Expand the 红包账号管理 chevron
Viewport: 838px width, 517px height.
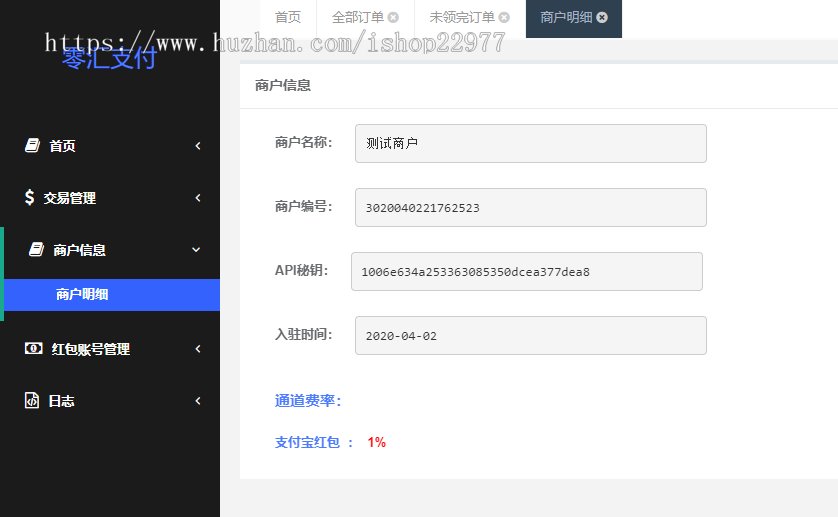(x=198, y=349)
